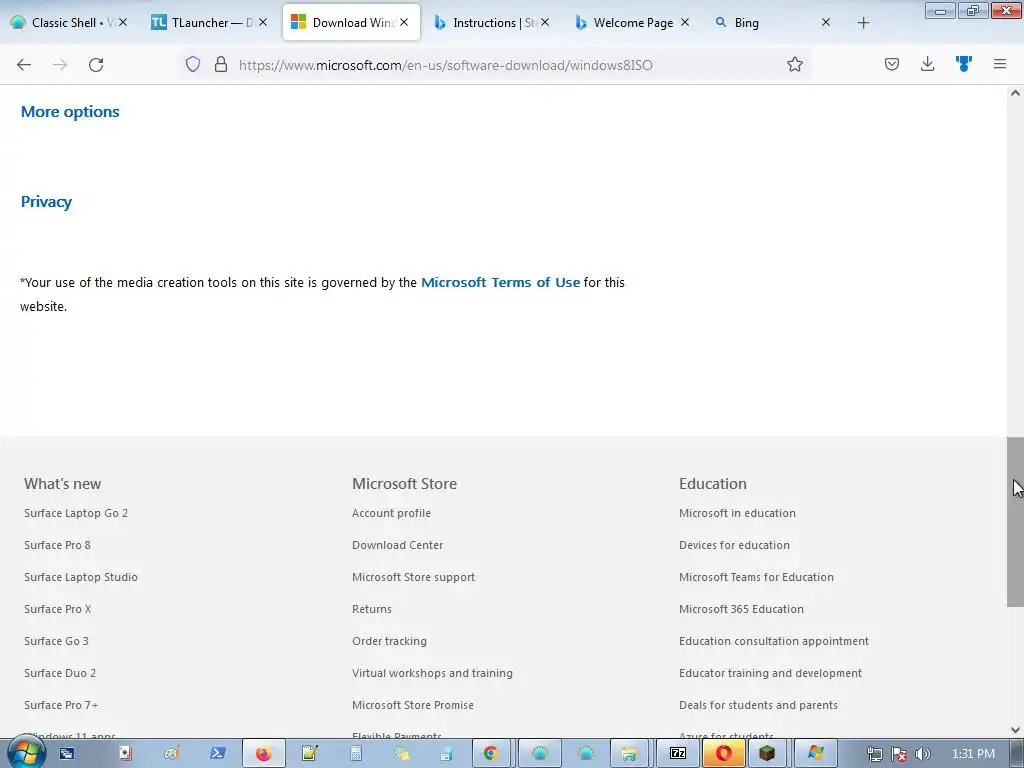Open the Returns link
This screenshot has height=768, width=1024.
click(x=372, y=609)
